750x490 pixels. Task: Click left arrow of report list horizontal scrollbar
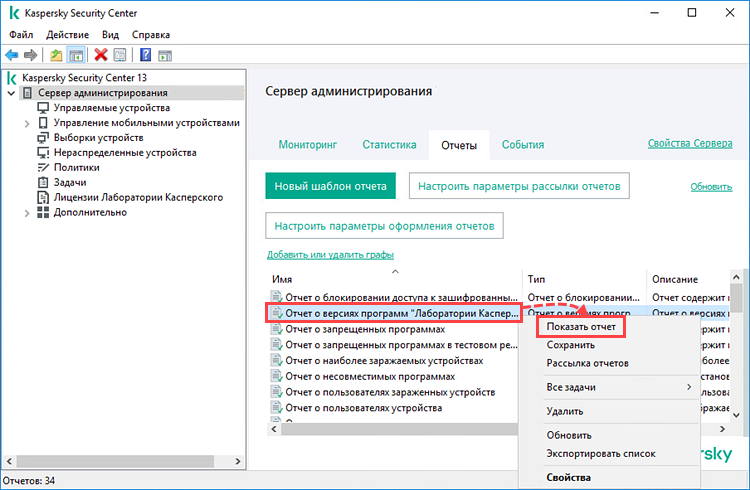click(x=274, y=429)
